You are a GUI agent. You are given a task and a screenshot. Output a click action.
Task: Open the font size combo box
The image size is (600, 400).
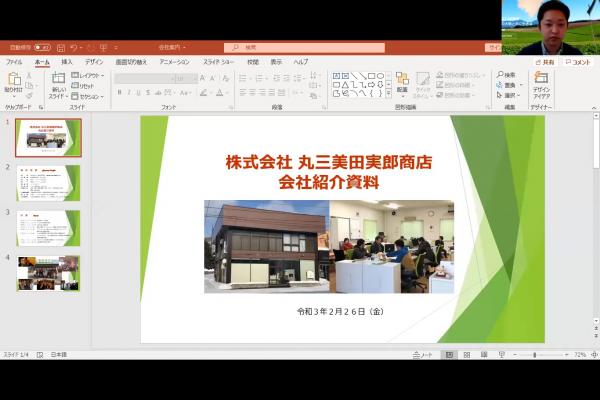pyautogui.click(x=186, y=78)
